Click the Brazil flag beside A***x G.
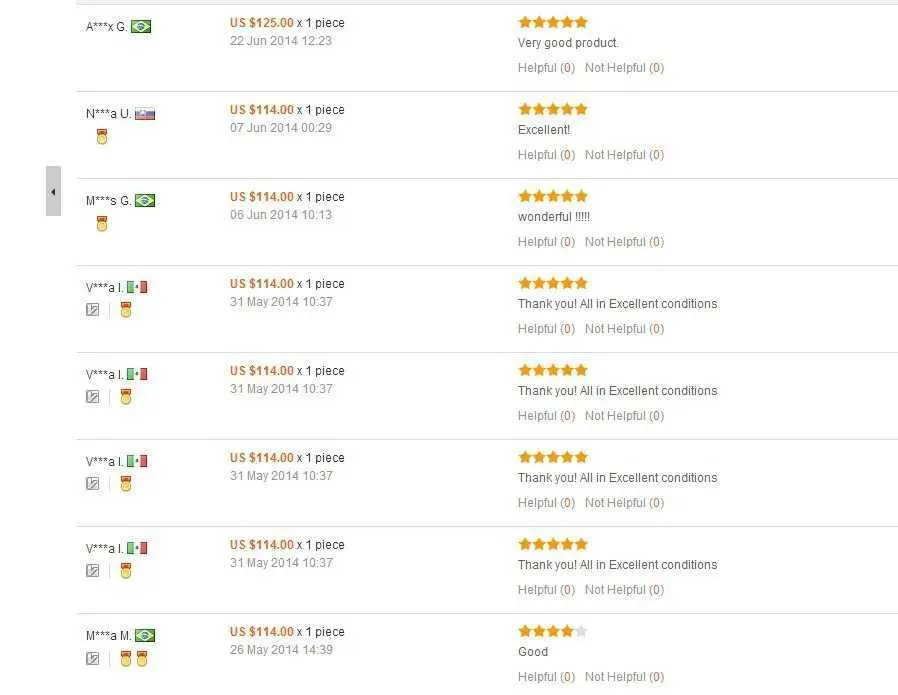The width and height of the screenshot is (898, 695). pyautogui.click(x=141, y=27)
